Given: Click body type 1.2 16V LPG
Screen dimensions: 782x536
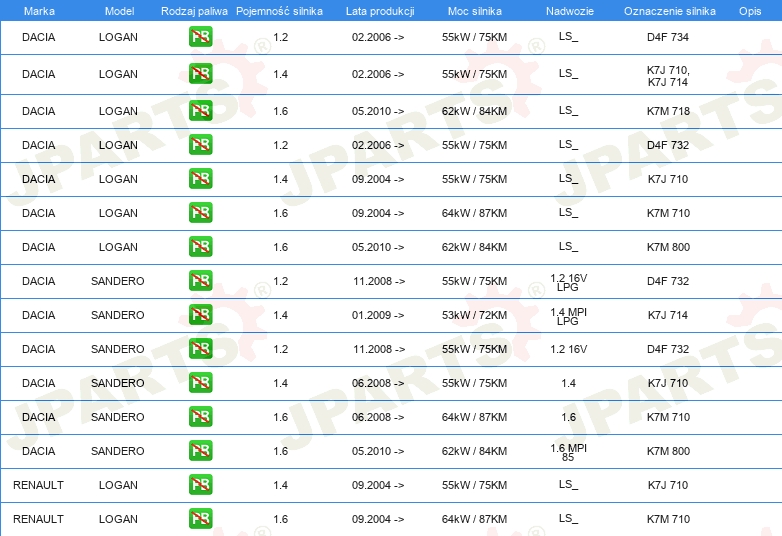Looking at the screenshot, I should (x=569, y=282).
